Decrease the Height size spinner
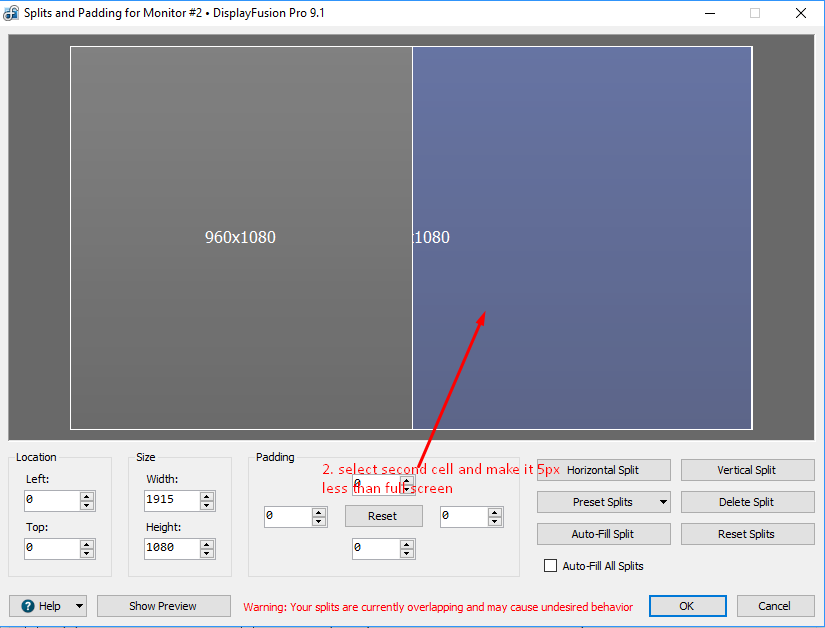 tap(207, 554)
